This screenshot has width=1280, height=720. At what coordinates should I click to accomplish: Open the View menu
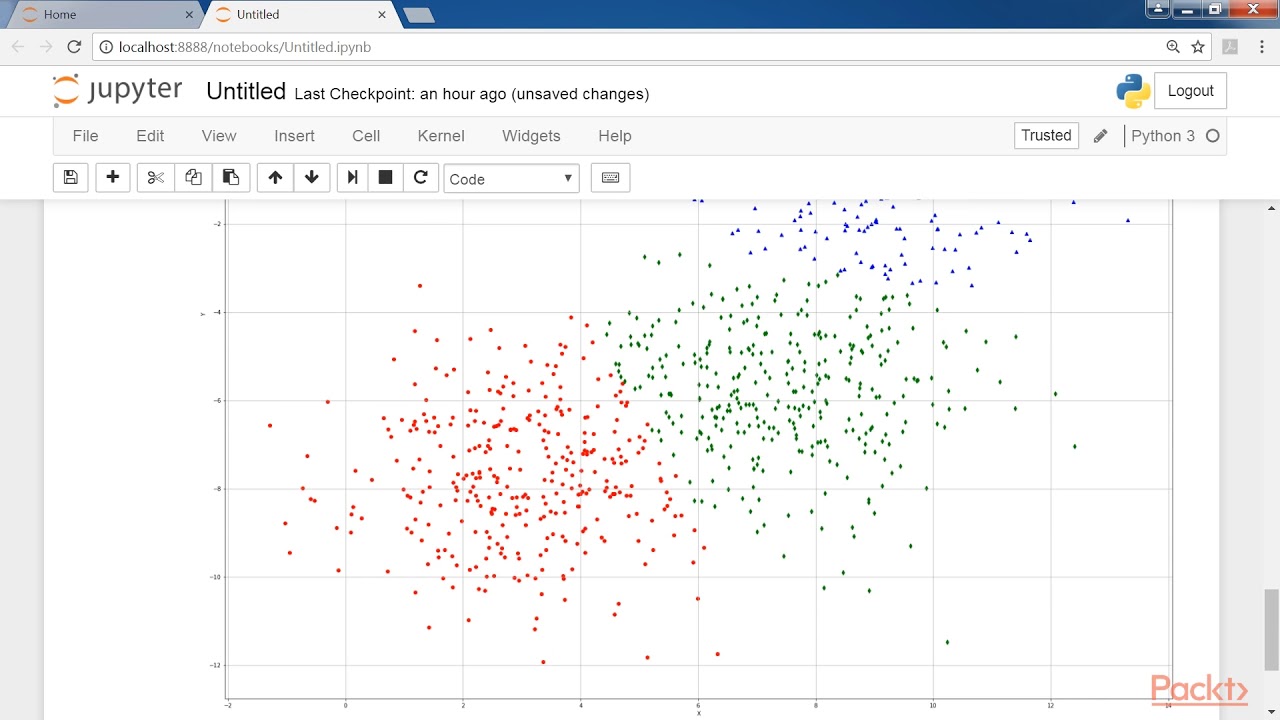pyautogui.click(x=219, y=136)
